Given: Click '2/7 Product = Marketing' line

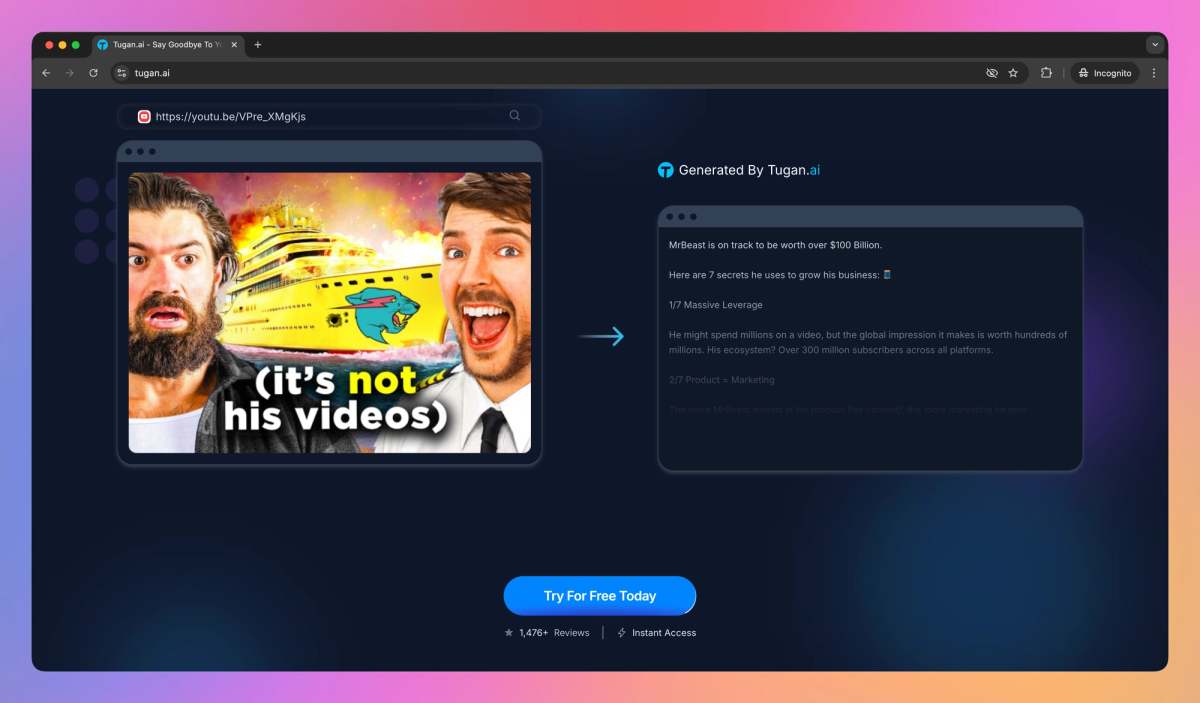Looking at the screenshot, I should pyautogui.click(x=722, y=380).
